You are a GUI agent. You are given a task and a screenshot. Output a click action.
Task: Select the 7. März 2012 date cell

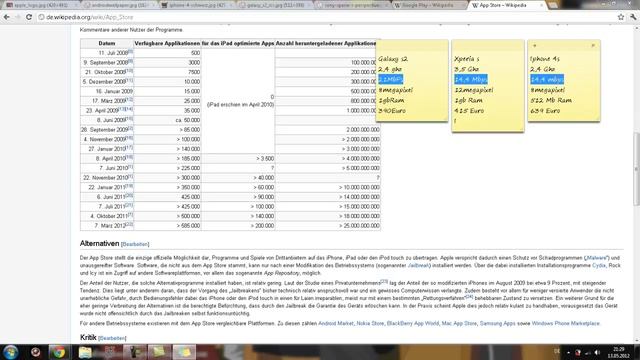point(107,226)
